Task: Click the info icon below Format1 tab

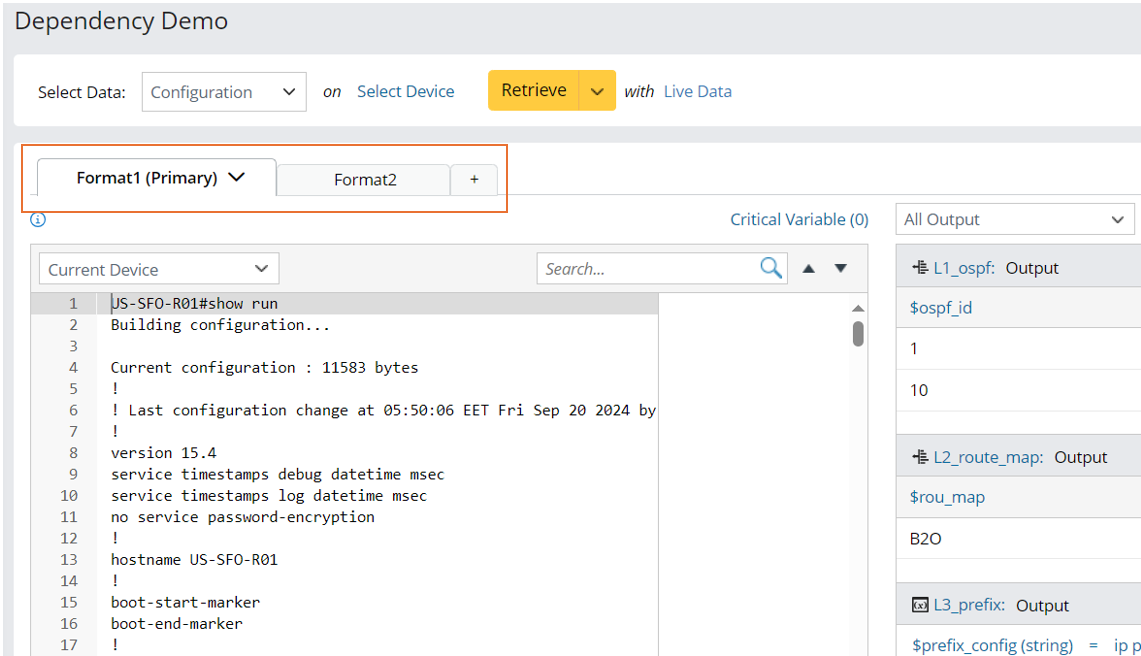Action: 38,220
